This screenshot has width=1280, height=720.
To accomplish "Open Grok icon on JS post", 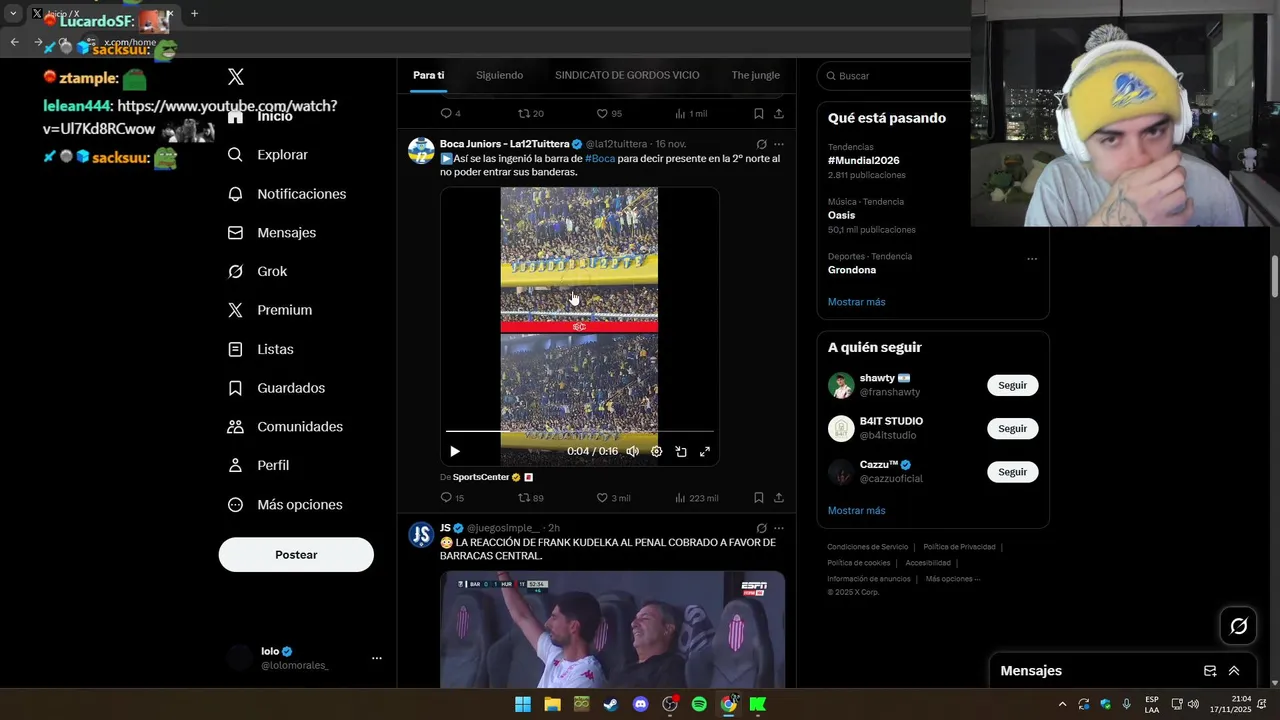I will click(761, 528).
